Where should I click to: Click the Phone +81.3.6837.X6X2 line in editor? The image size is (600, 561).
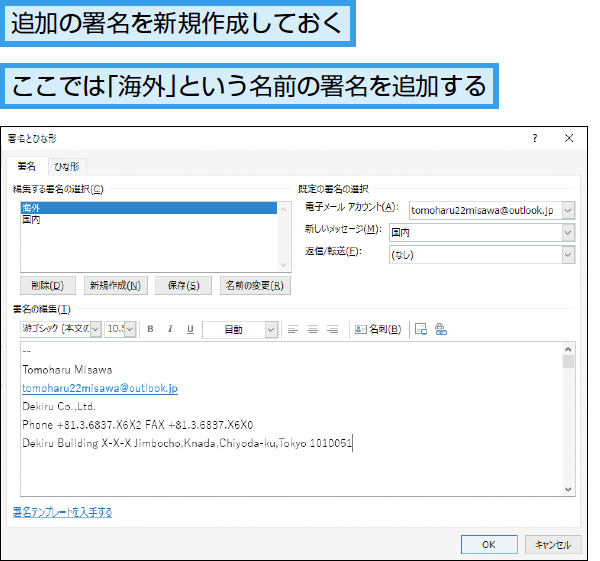[138, 425]
